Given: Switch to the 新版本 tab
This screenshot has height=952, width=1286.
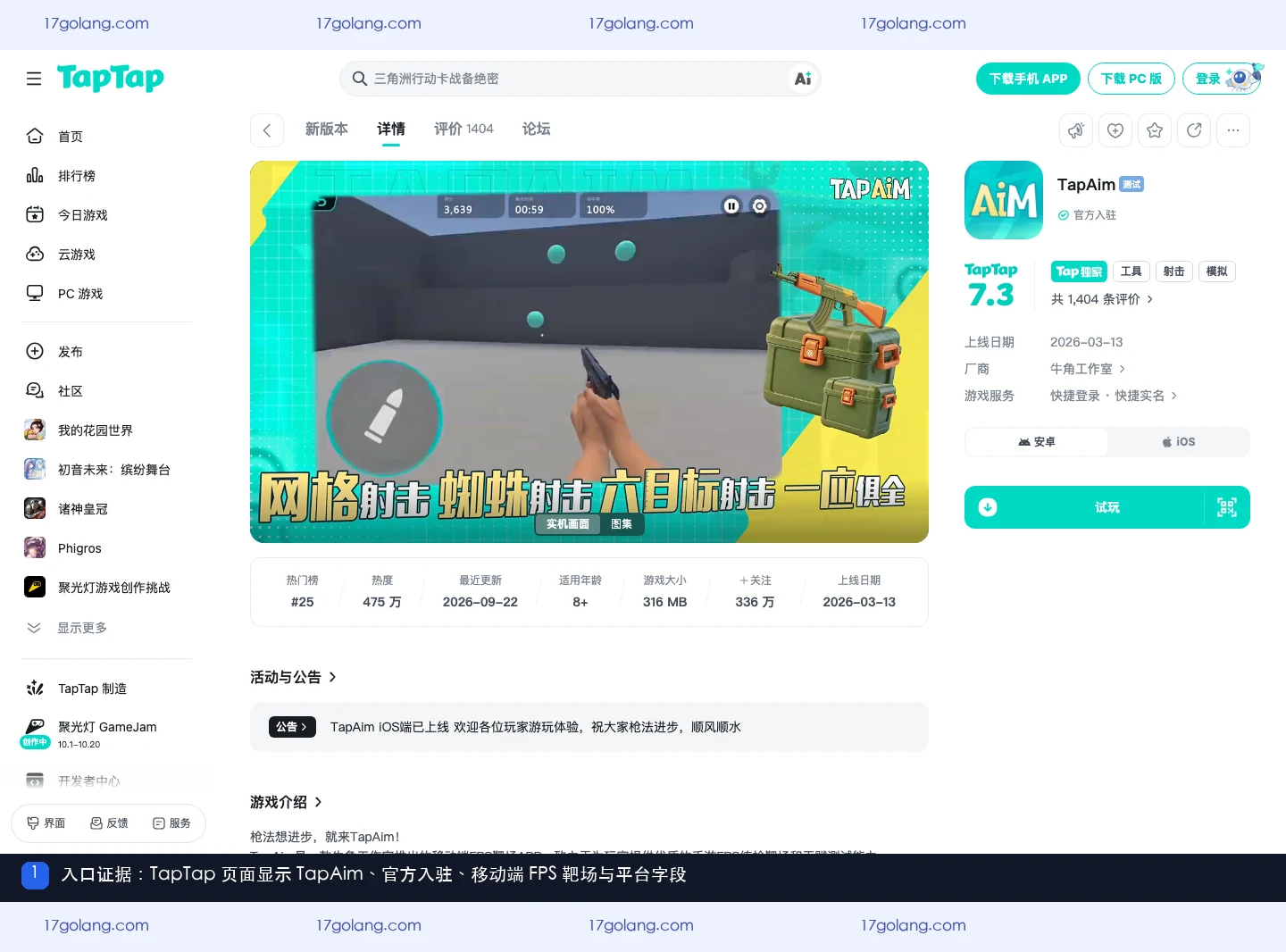Looking at the screenshot, I should coord(327,129).
